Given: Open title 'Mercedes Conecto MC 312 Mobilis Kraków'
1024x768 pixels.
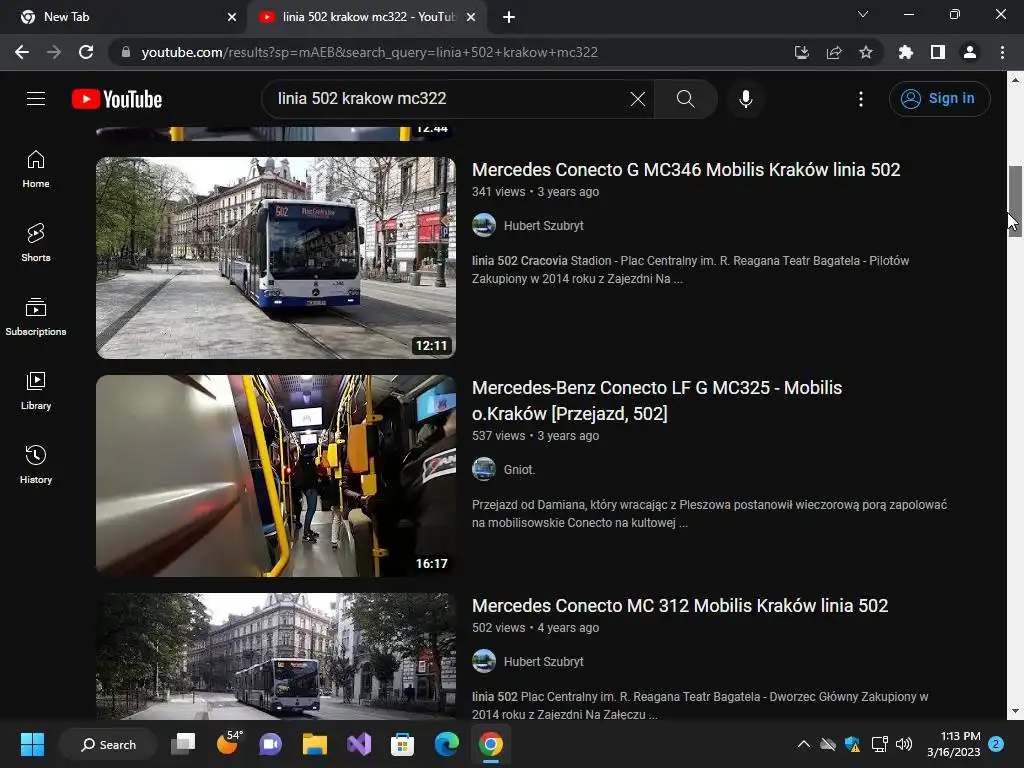Looking at the screenshot, I should pos(680,606).
